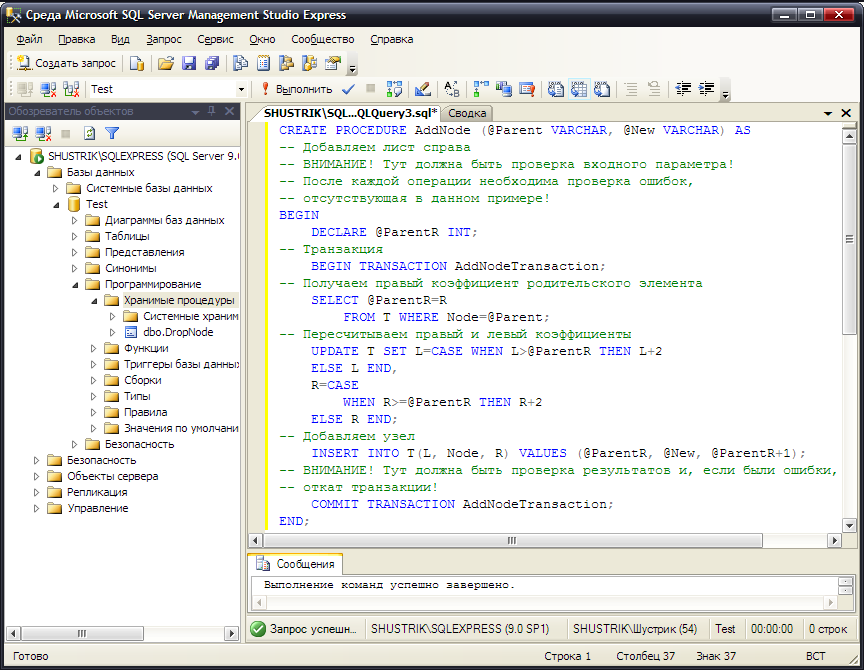
Task: Click the Summary page icon in the toolbar
Action: [x=263, y=63]
